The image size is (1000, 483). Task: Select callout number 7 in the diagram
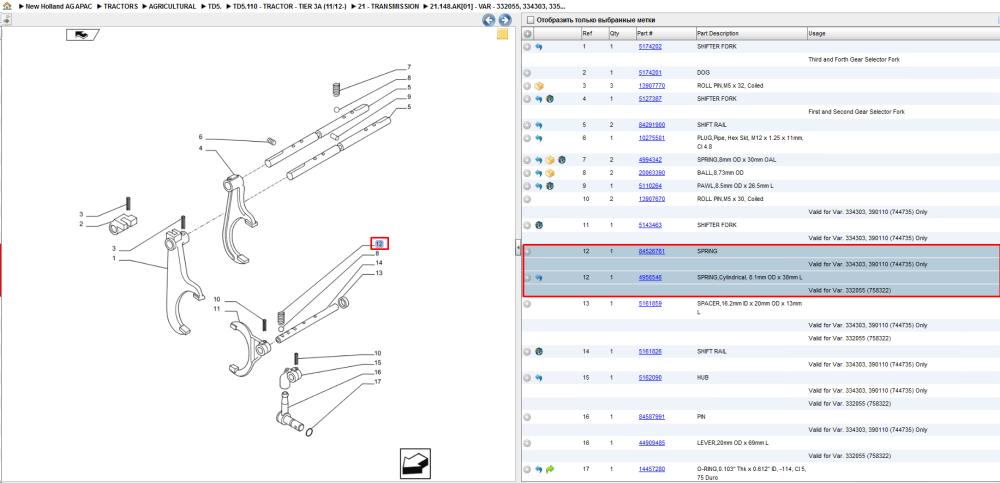point(409,68)
